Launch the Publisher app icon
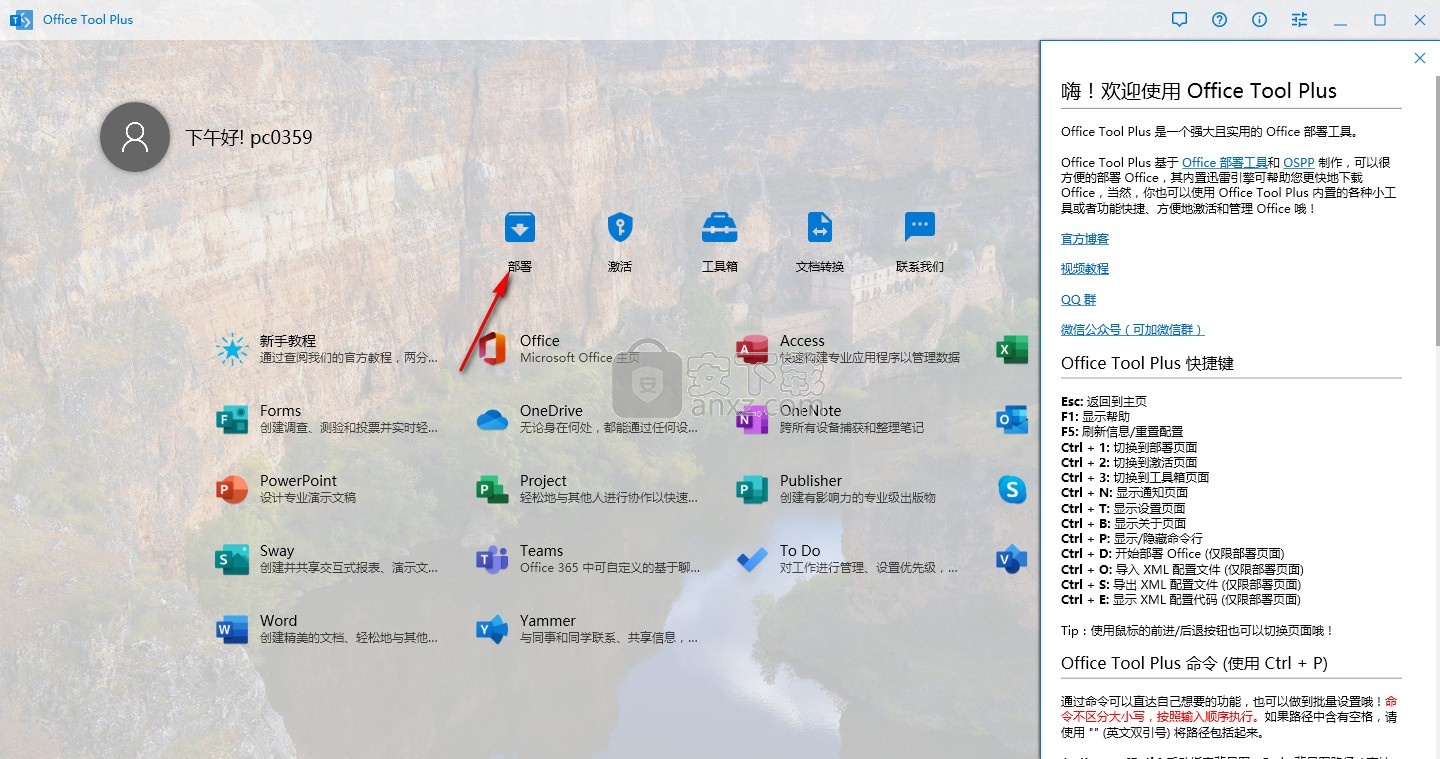The width and height of the screenshot is (1440, 759). (752, 489)
